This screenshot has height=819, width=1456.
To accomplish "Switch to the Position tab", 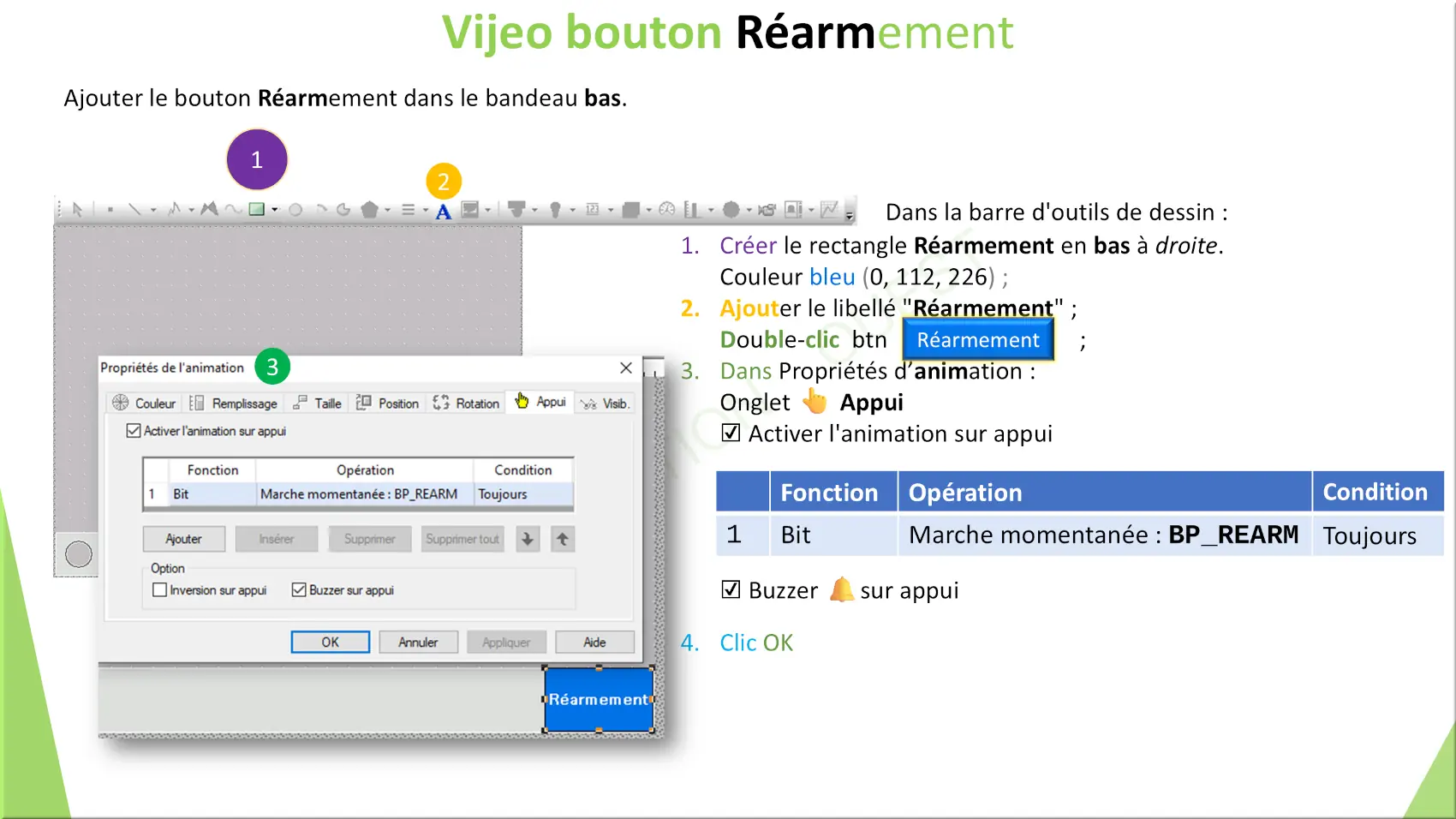I will coord(387,403).
